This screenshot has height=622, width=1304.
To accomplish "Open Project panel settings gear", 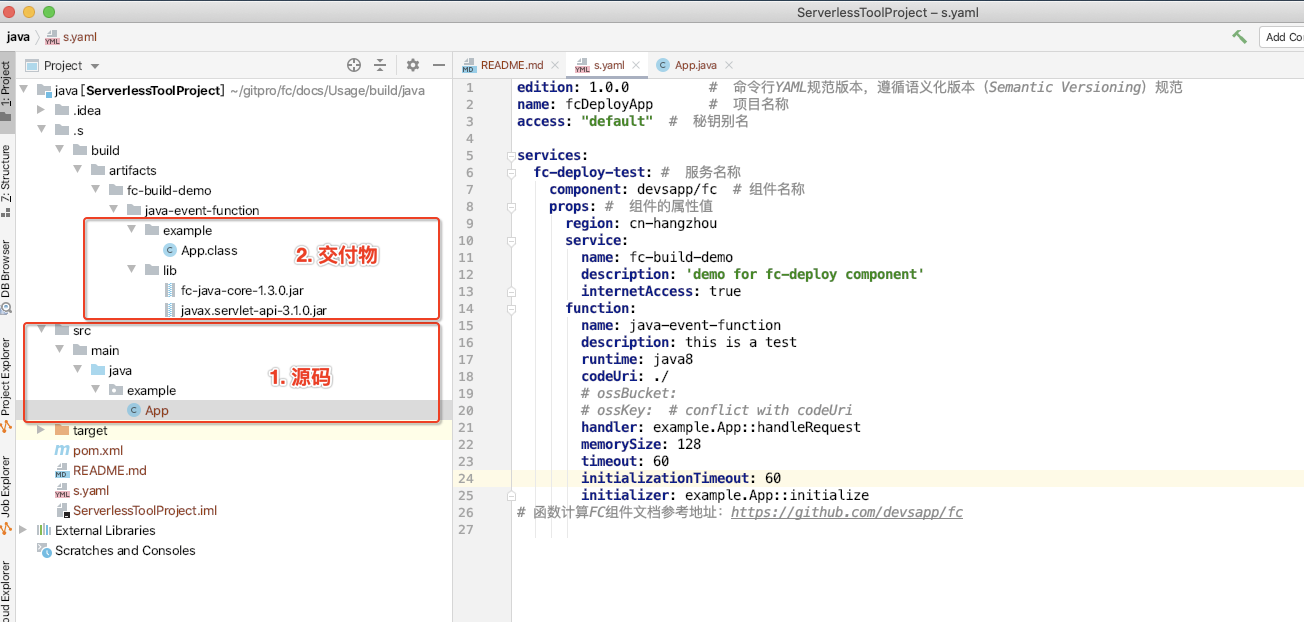I will (x=413, y=65).
